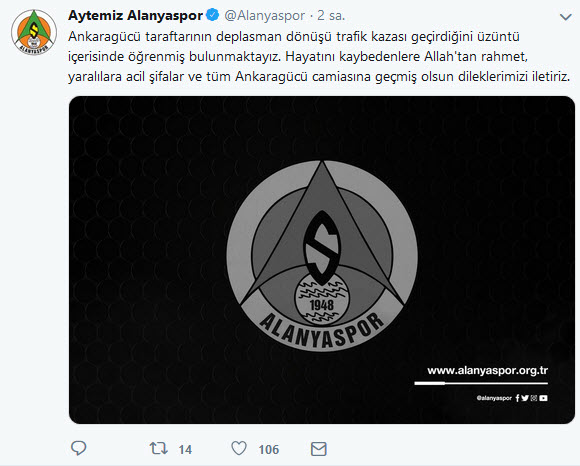Click the Twitter bird icon in the image footer
The width and height of the screenshot is (580, 466).
[525, 398]
